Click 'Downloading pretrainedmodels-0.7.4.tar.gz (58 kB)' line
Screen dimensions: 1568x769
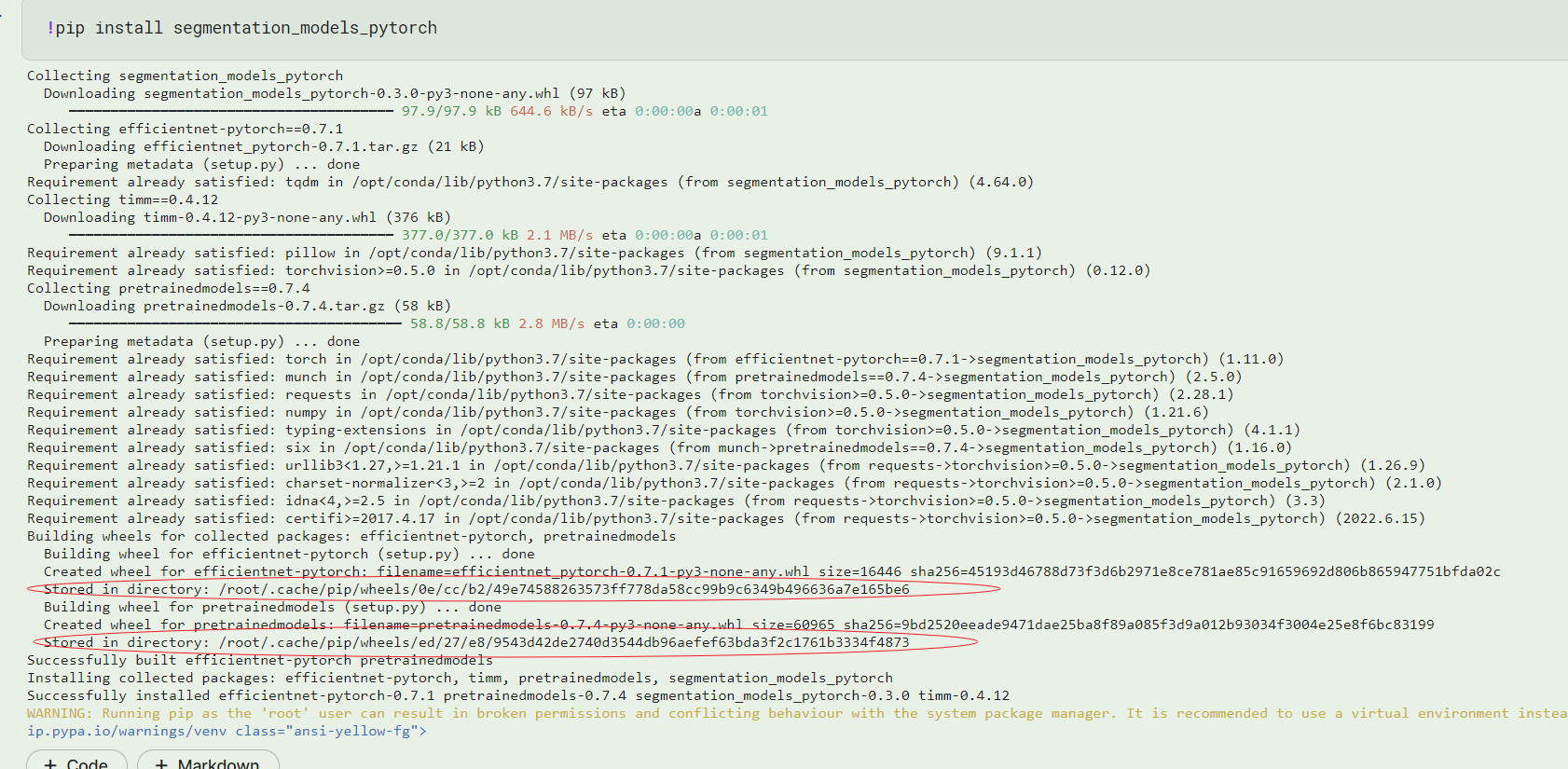click(x=247, y=306)
